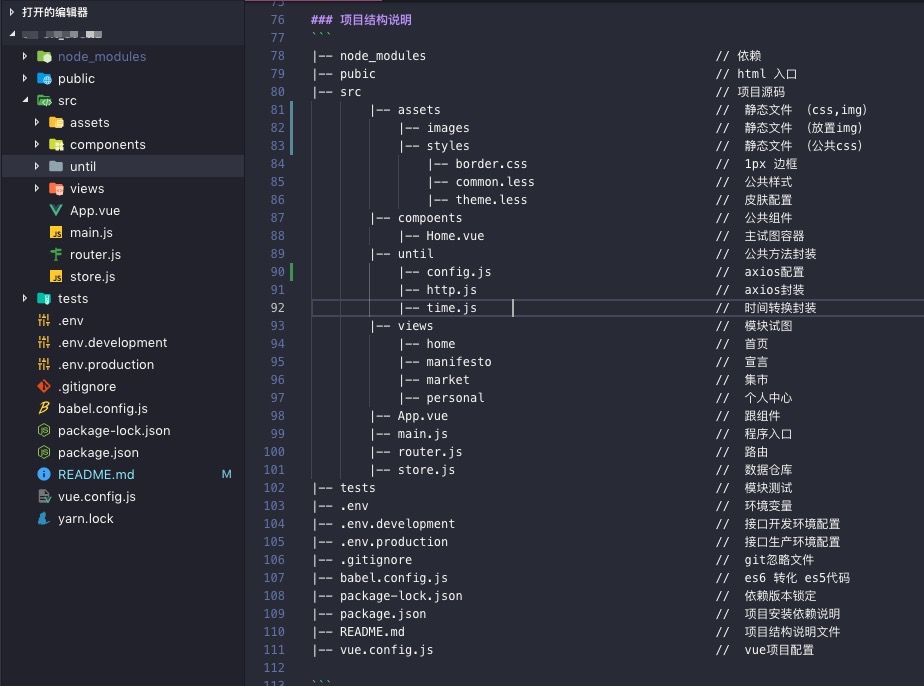Image resolution: width=924 pixels, height=686 pixels.
Task: Click 'manifesto' on line 95
Action: [x=458, y=362]
